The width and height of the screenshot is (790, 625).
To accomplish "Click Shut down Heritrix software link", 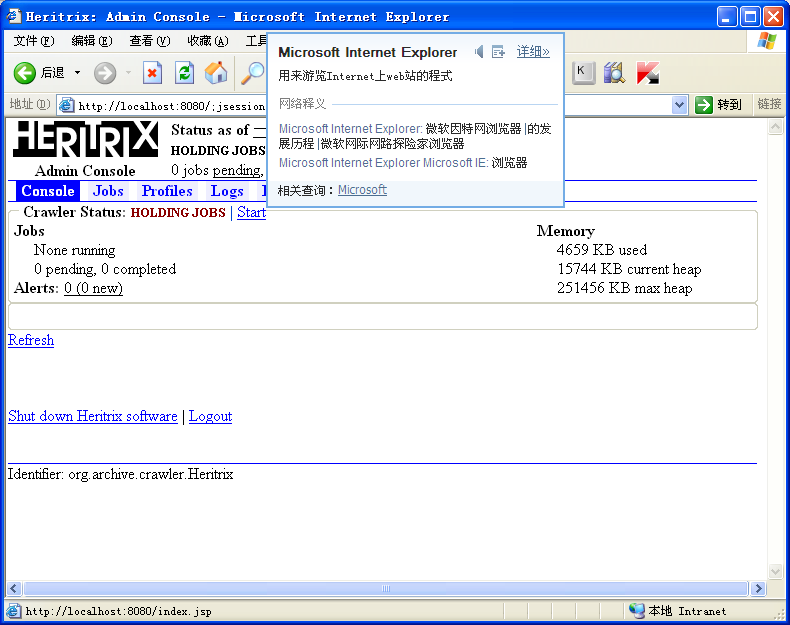I will point(93,416).
